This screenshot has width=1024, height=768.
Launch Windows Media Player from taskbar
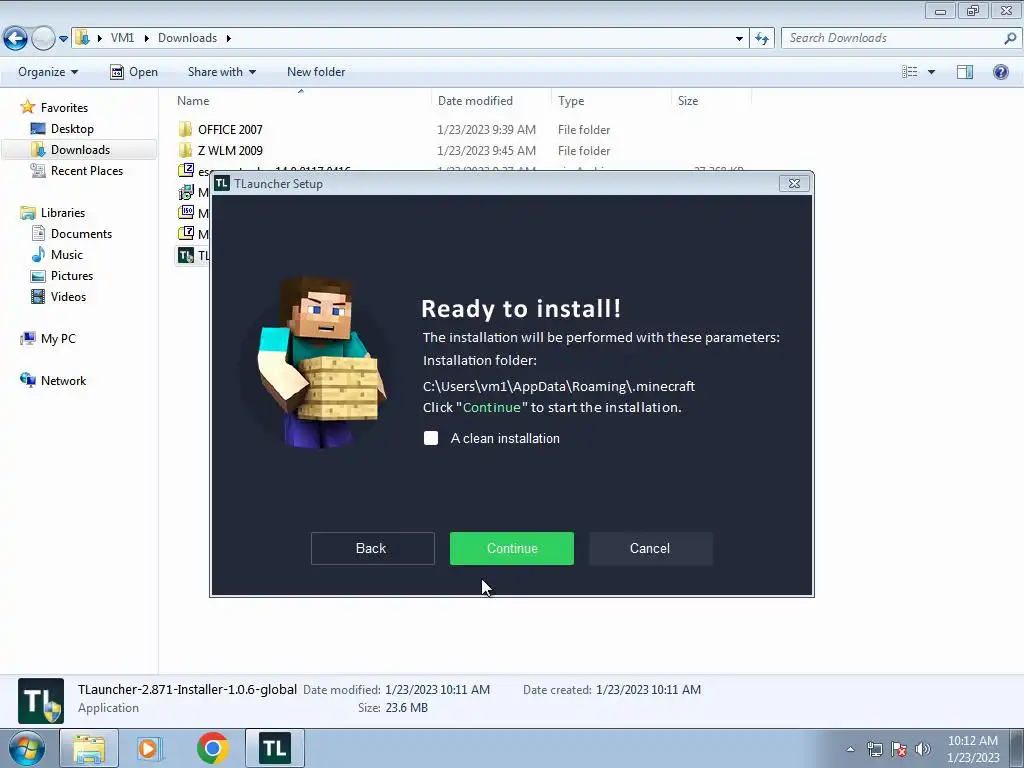150,748
